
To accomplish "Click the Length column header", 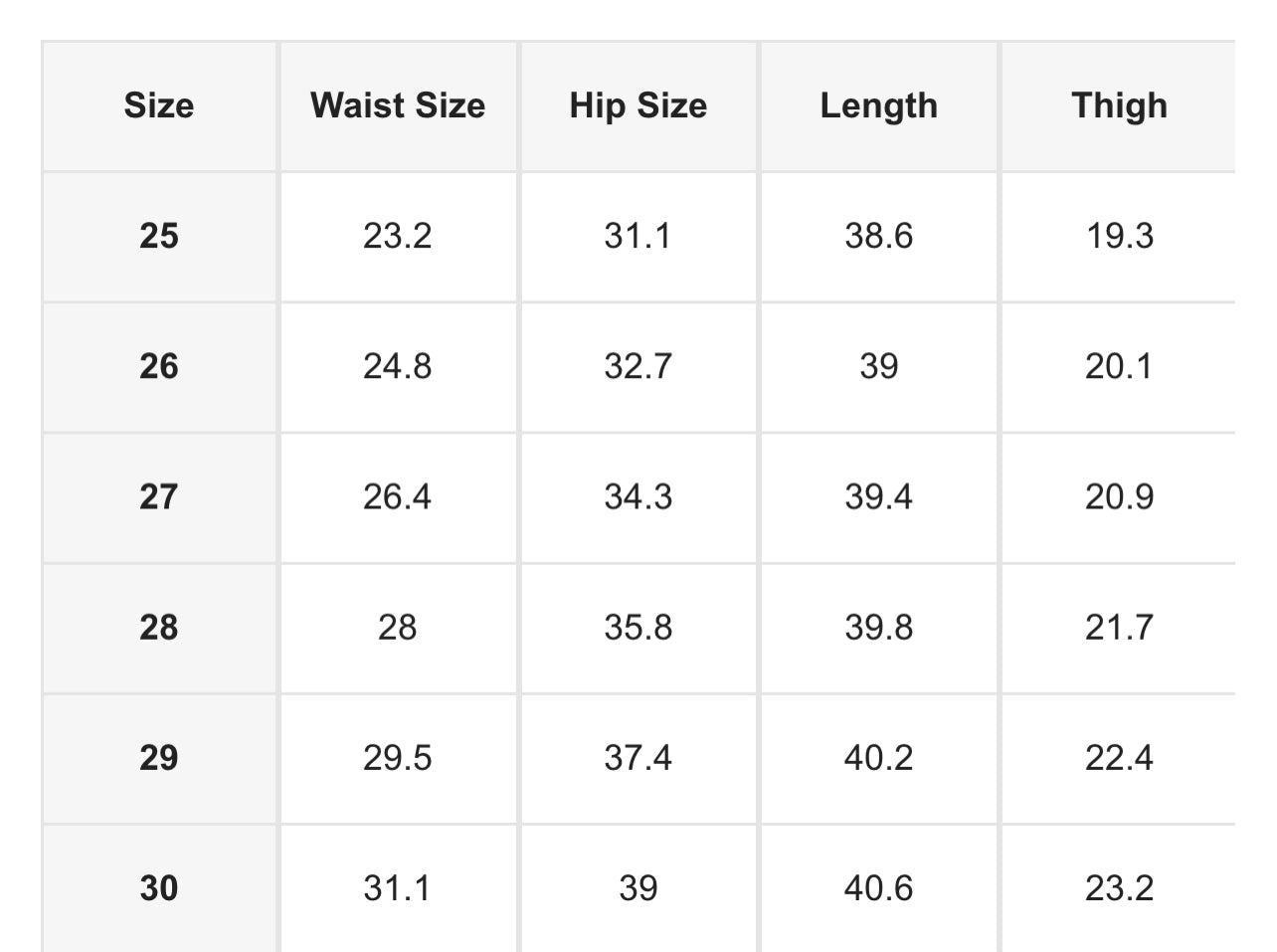I will click(879, 105).
